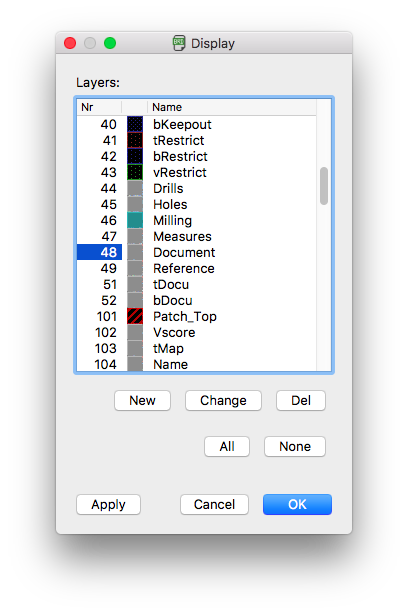408x614 pixels.
Task: Click the bKeepout layer color swatch
Action: [135, 124]
